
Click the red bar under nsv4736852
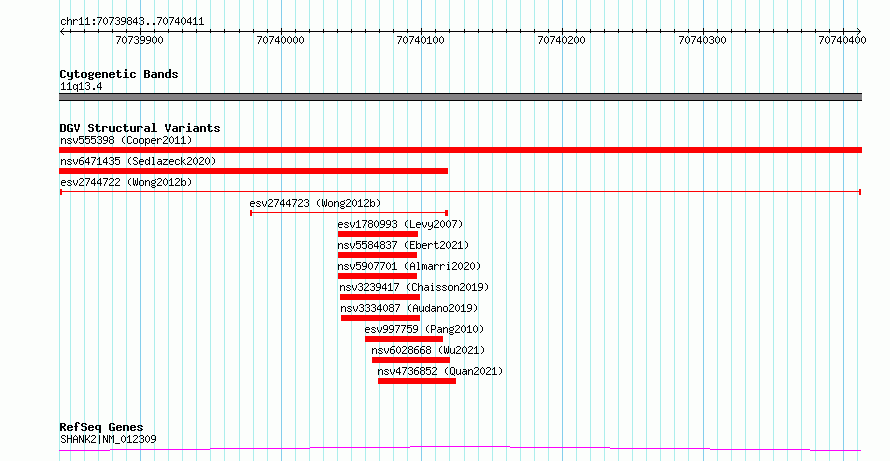tap(417, 381)
